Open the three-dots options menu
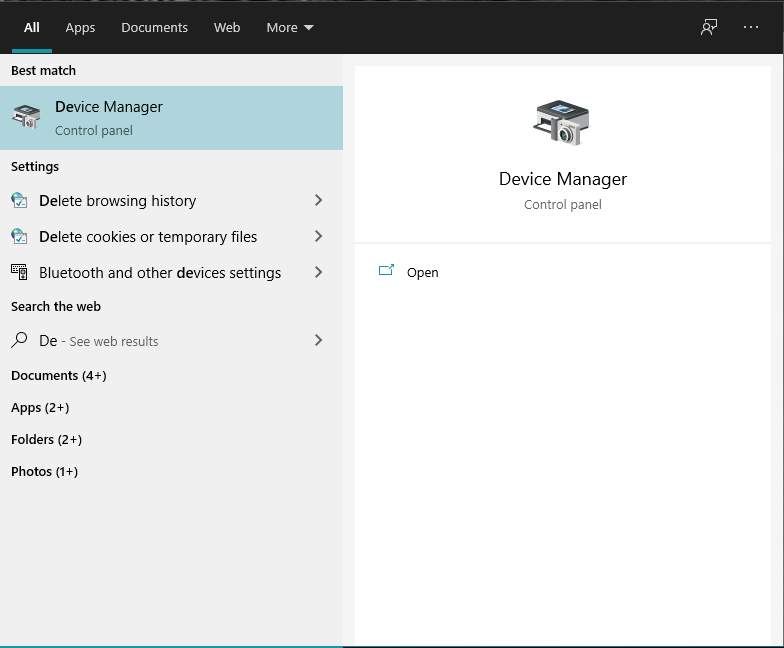Viewport: 784px width, 648px height. [750, 28]
